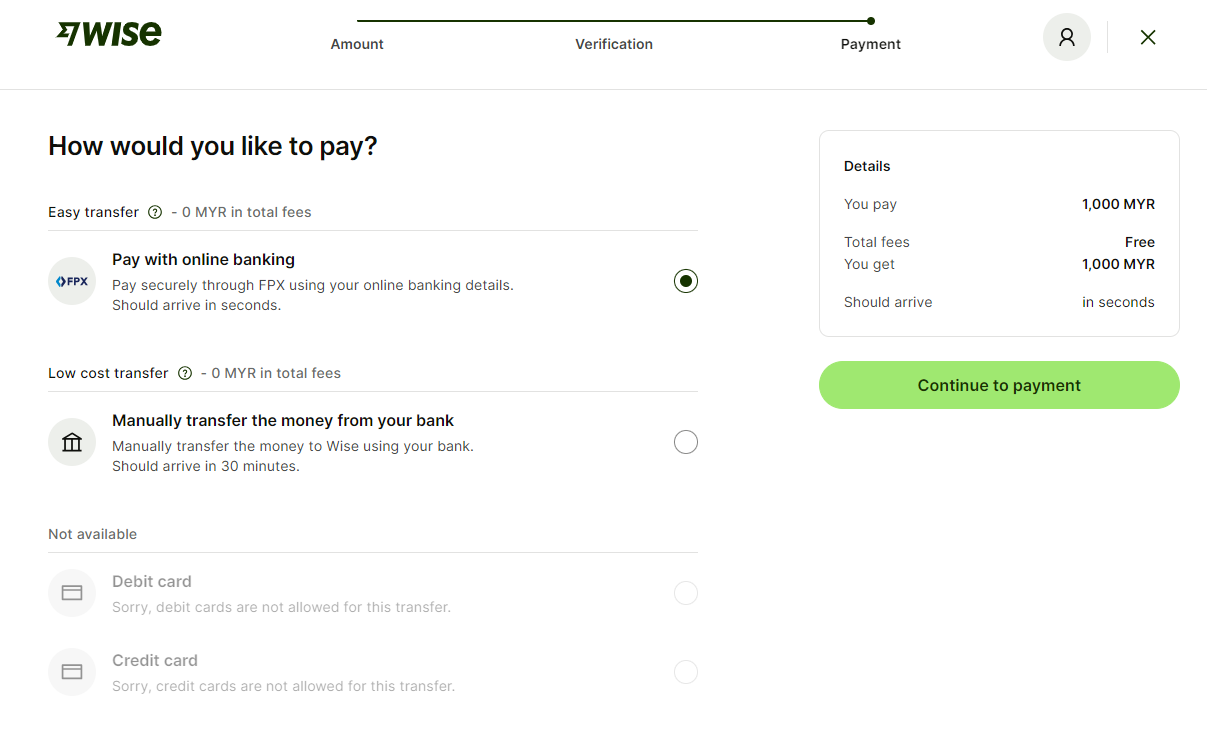This screenshot has height=740, width=1207.
Task: Open help icon beside Easy transfer
Action: click(155, 212)
